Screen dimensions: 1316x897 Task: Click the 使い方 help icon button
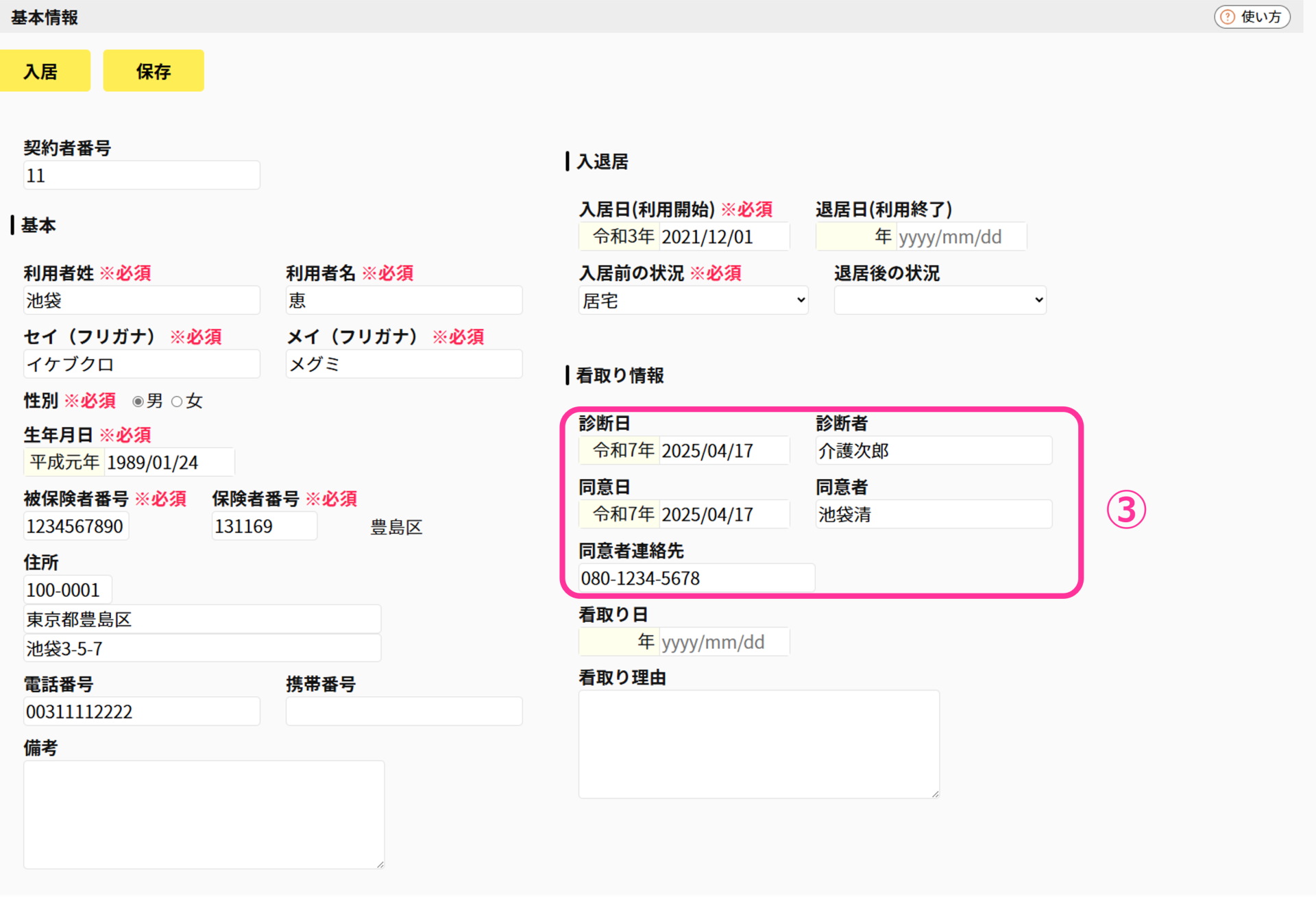click(x=1252, y=17)
